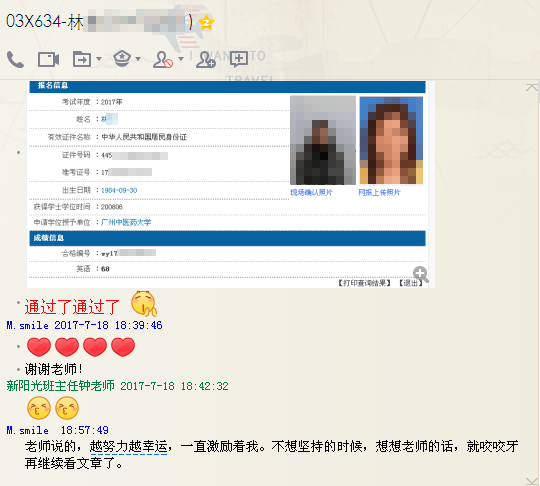Screen dimensions: 540x486
Task: Click the contact title 03X634-林
Action: pyautogui.click(x=45, y=22)
